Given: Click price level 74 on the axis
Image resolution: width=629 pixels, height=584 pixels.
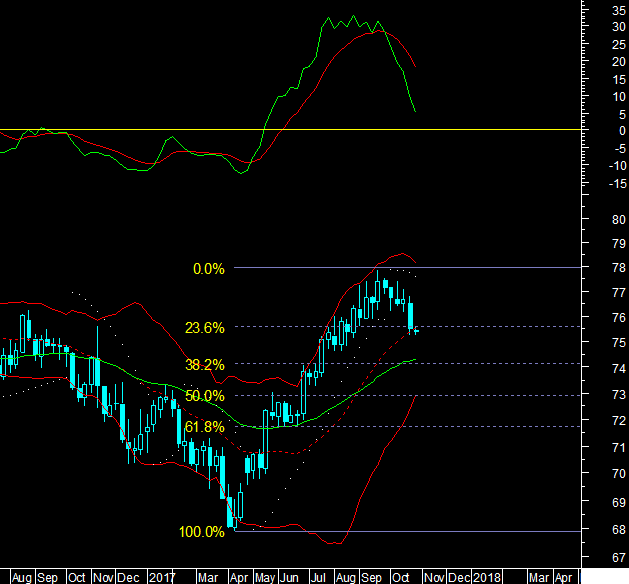Looking at the screenshot, I should 619,368.
